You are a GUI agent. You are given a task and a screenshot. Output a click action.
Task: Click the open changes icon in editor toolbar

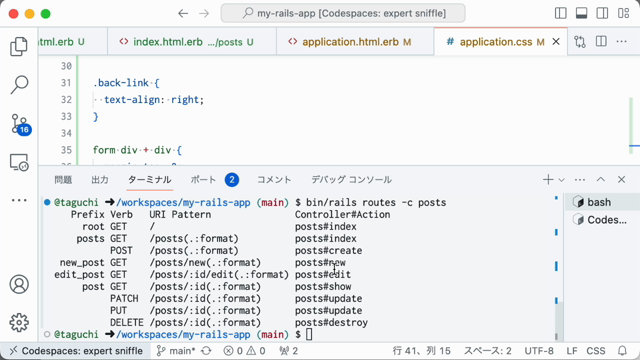580,42
